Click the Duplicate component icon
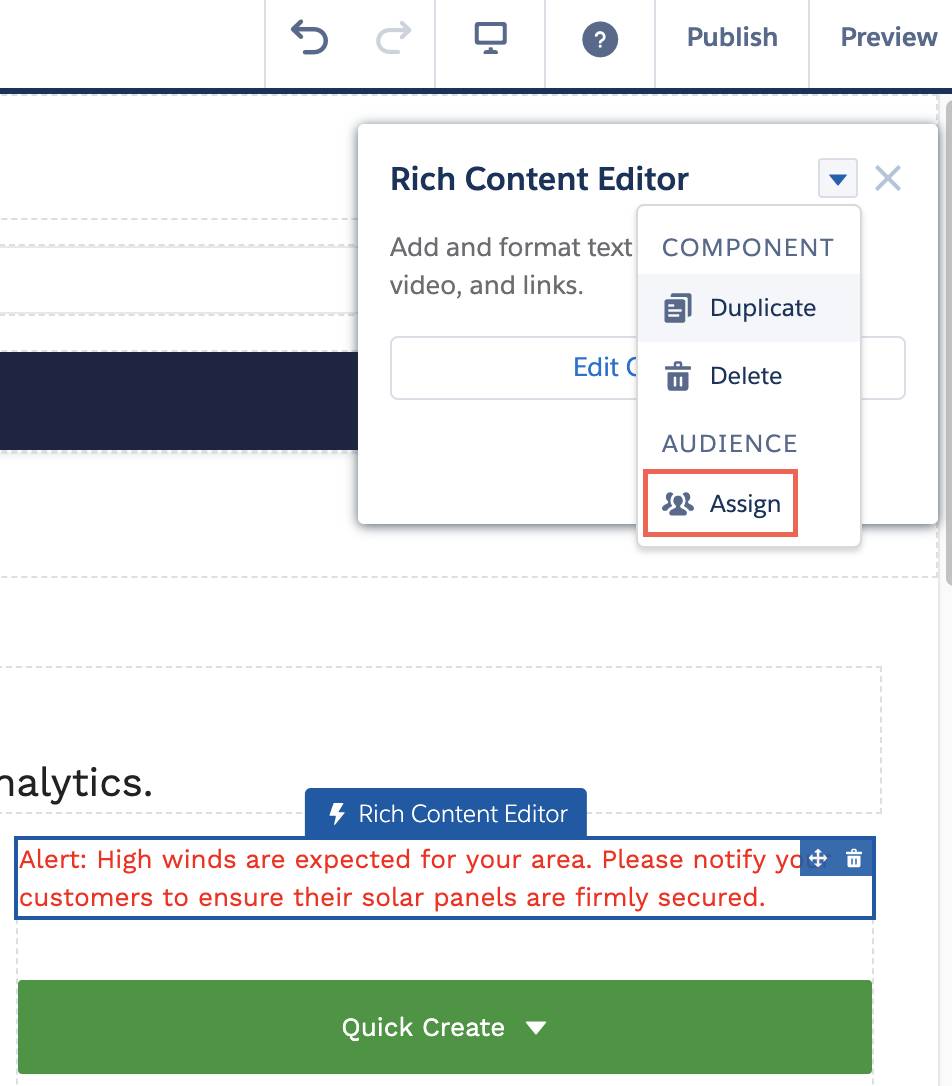952x1086 pixels. [679, 308]
